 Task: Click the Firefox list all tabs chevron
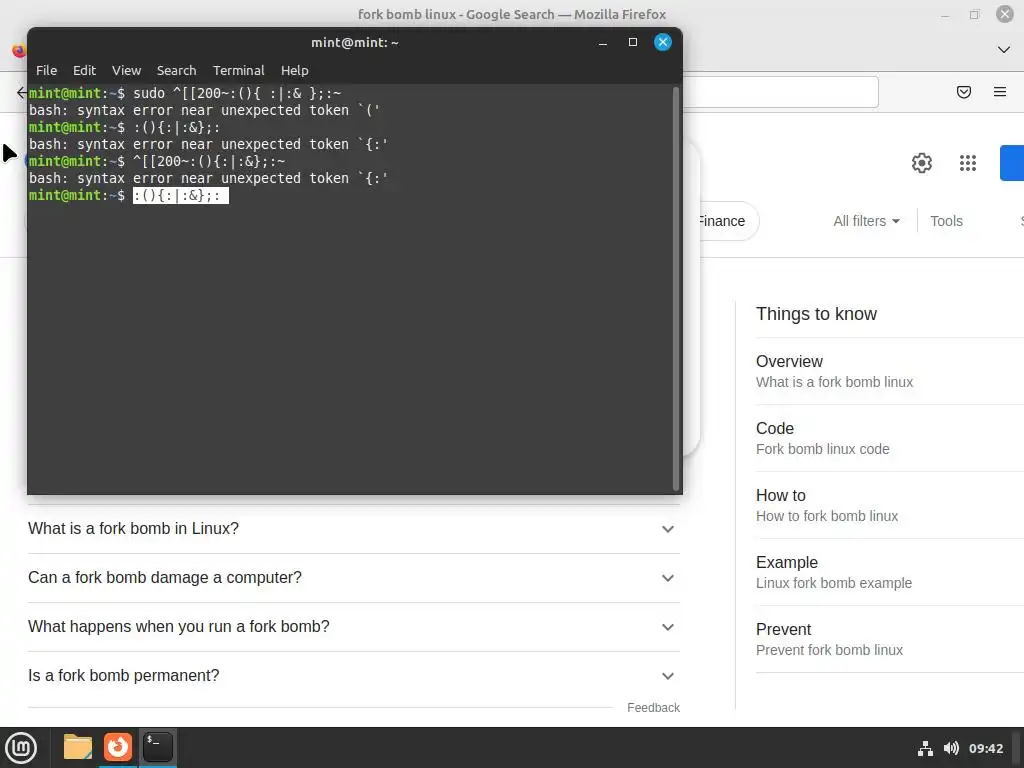click(1004, 50)
